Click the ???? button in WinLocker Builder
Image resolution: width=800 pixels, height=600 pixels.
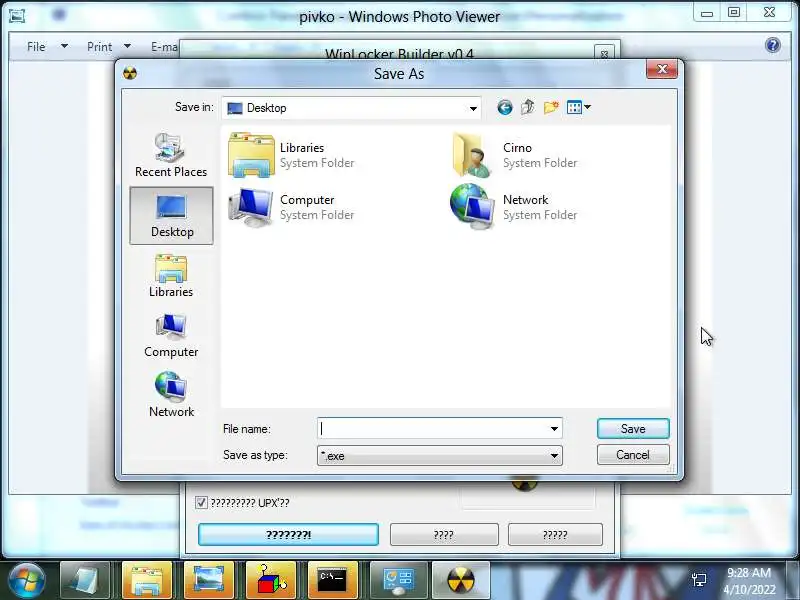[x=444, y=535]
